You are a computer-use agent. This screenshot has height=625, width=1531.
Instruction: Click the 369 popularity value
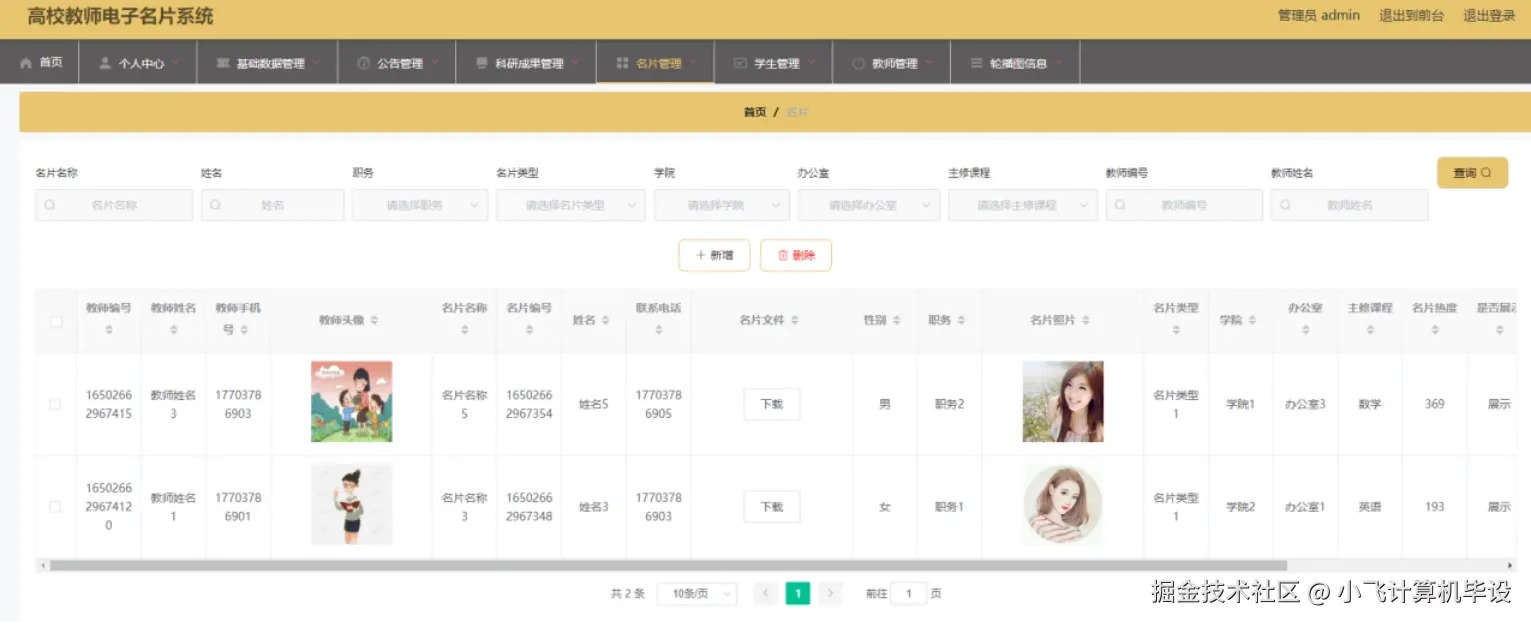pyautogui.click(x=1435, y=404)
